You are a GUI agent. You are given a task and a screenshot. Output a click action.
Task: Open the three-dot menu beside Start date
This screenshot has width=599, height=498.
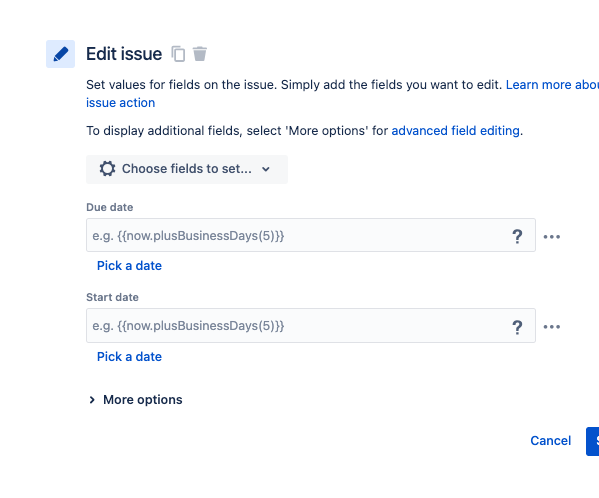point(552,327)
